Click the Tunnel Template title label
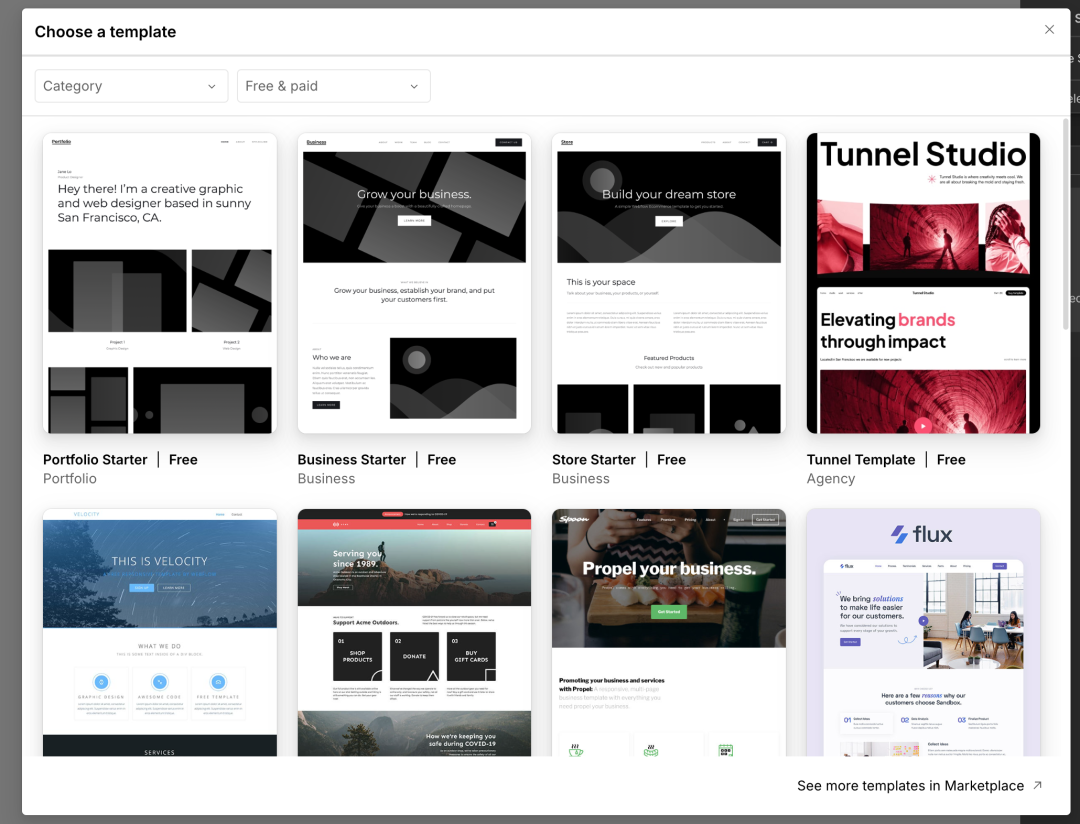 pyautogui.click(x=861, y=460)
